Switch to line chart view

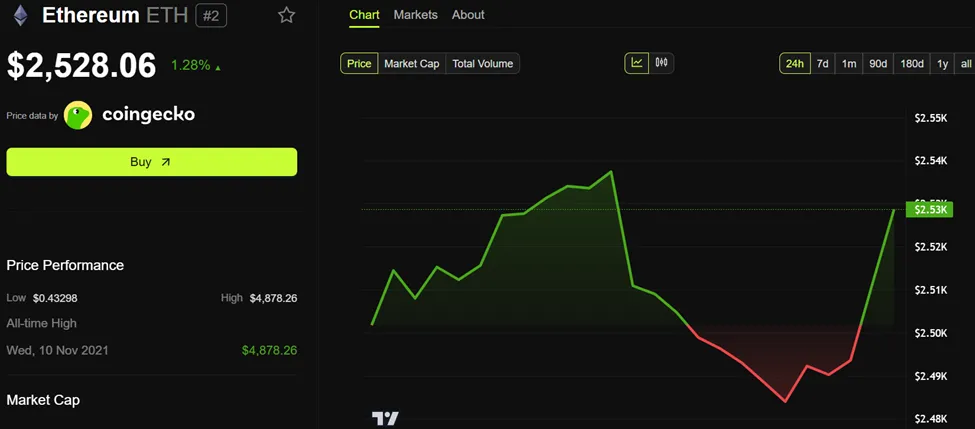637,63
